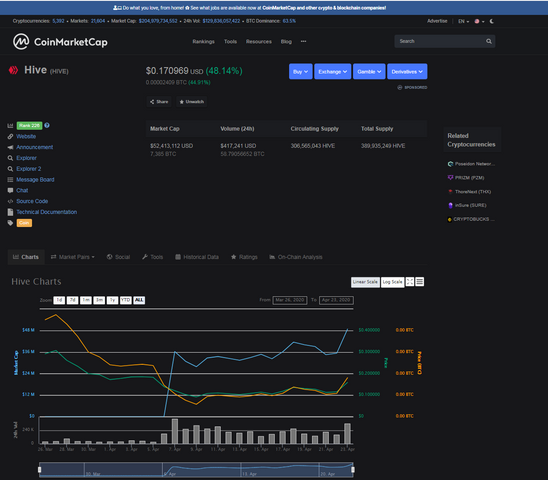Click the To date field
Viewport: 548px width, 480px height.
(x=336, y=300)
